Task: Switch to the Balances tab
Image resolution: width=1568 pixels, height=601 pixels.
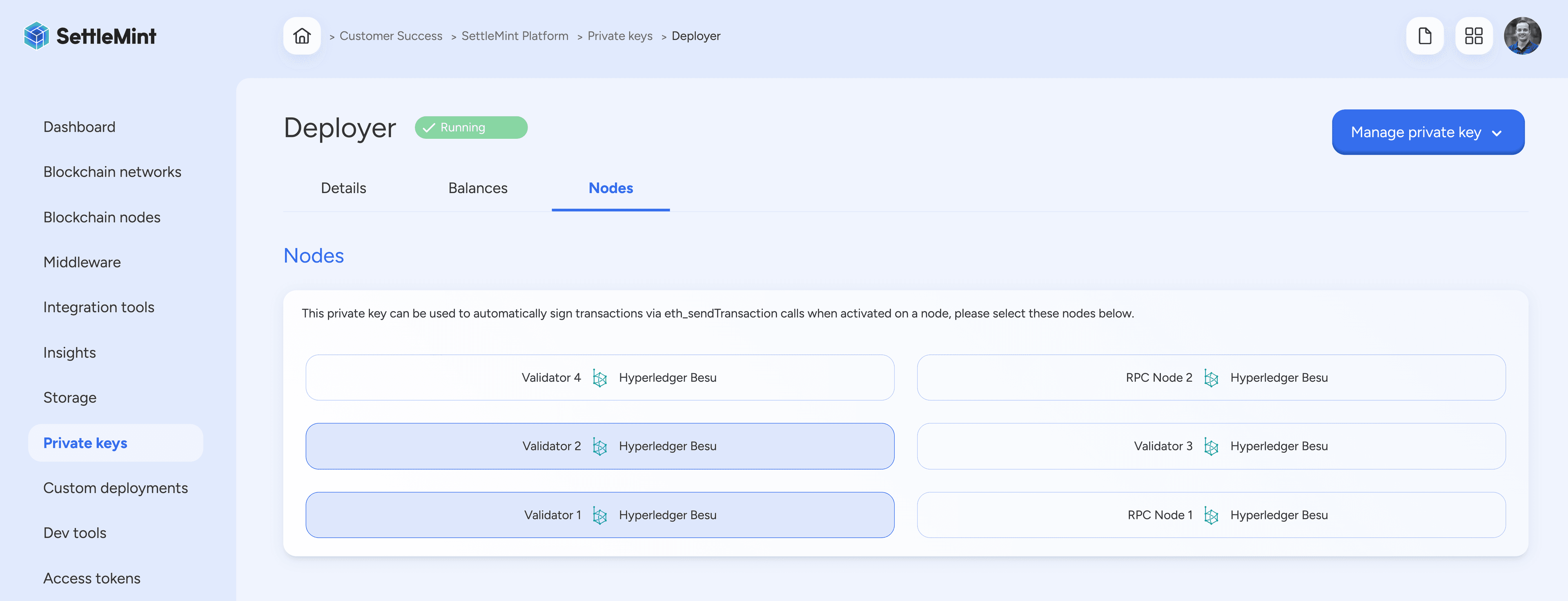Action: [478, 188]
